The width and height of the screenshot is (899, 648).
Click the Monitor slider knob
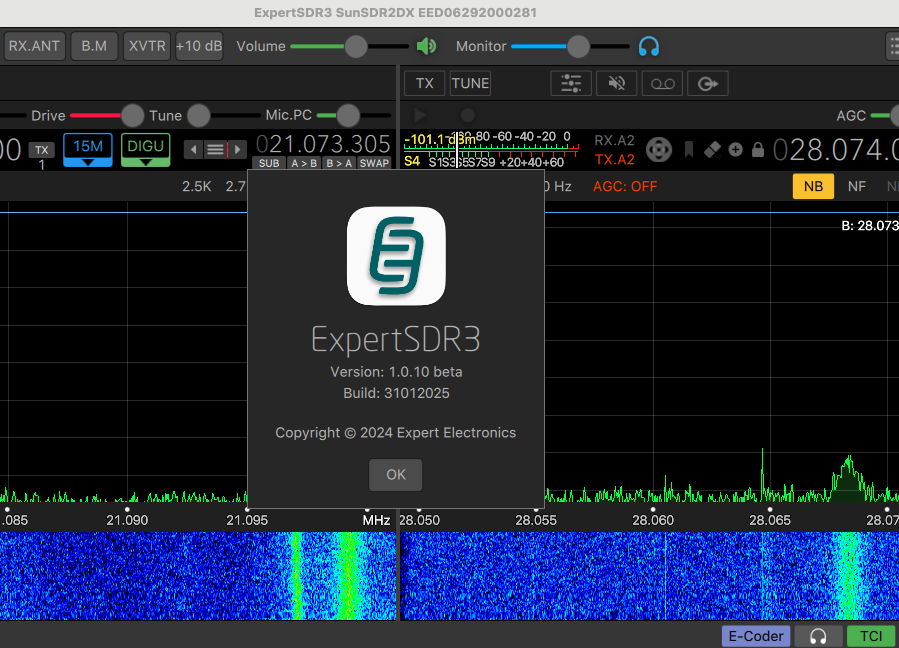tap(578, 46)
